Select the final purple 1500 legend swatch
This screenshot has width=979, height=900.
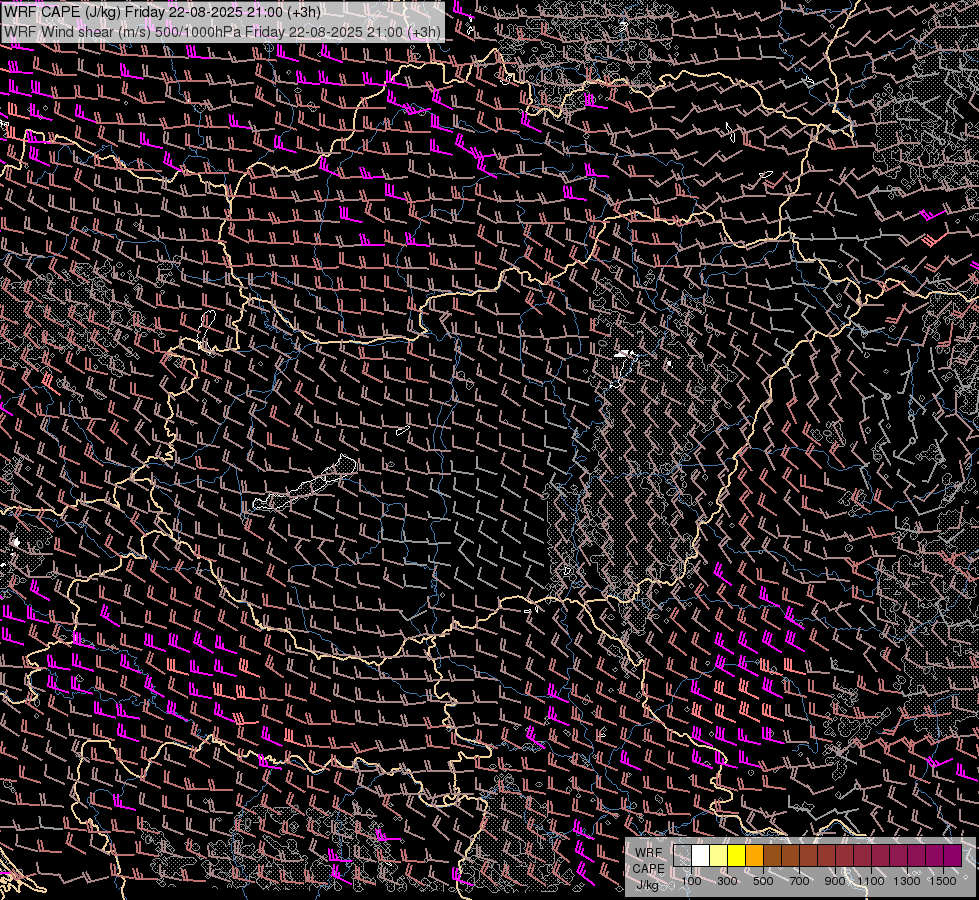click(953, 855)
